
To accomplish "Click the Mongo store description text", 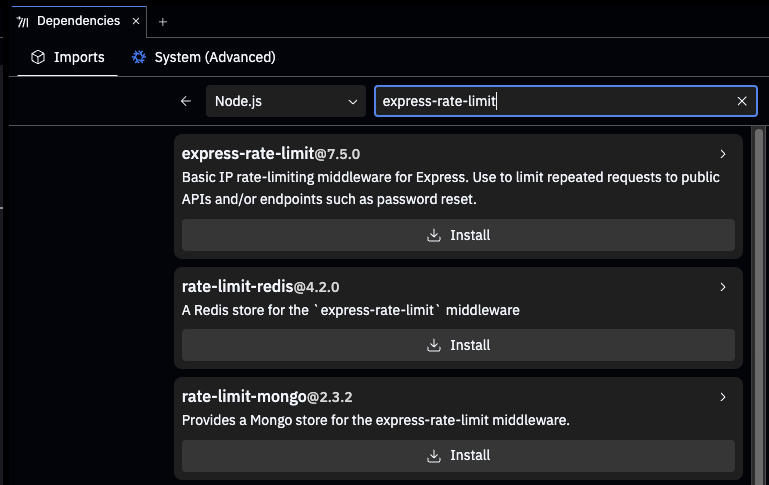I will point(376,421).
